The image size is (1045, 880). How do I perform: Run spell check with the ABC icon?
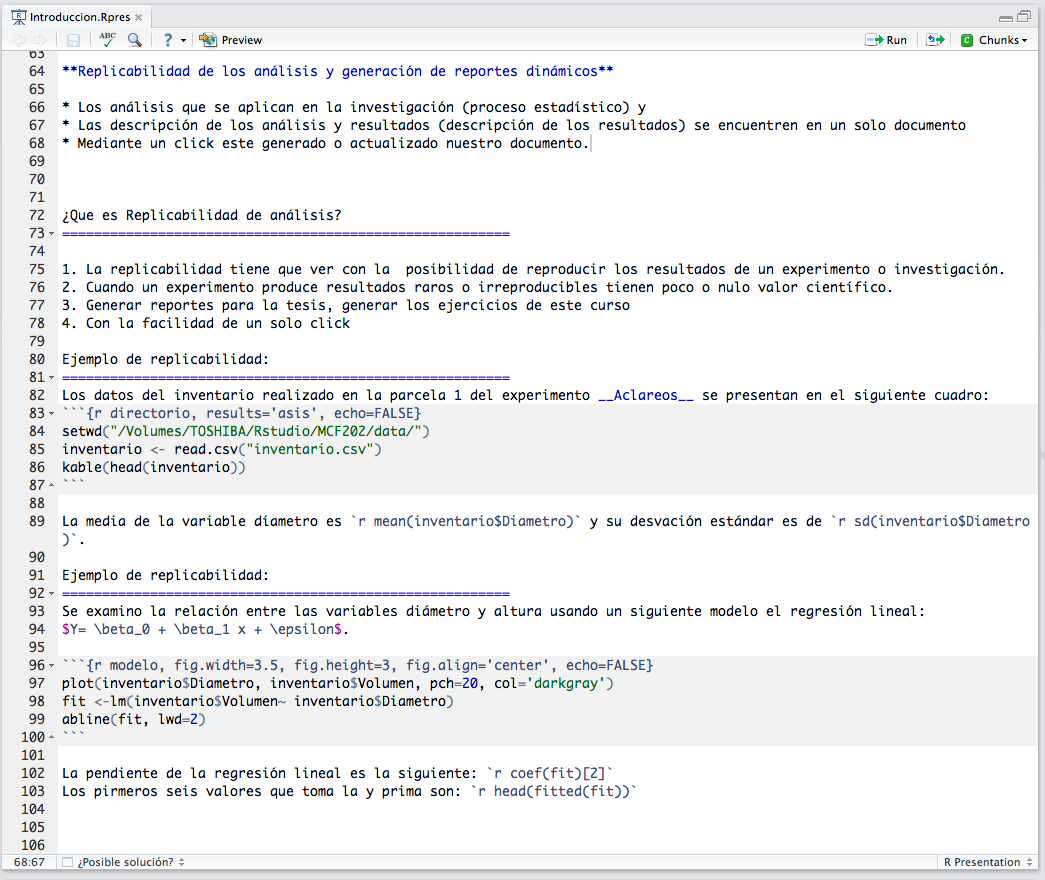(x=107, y=39)
